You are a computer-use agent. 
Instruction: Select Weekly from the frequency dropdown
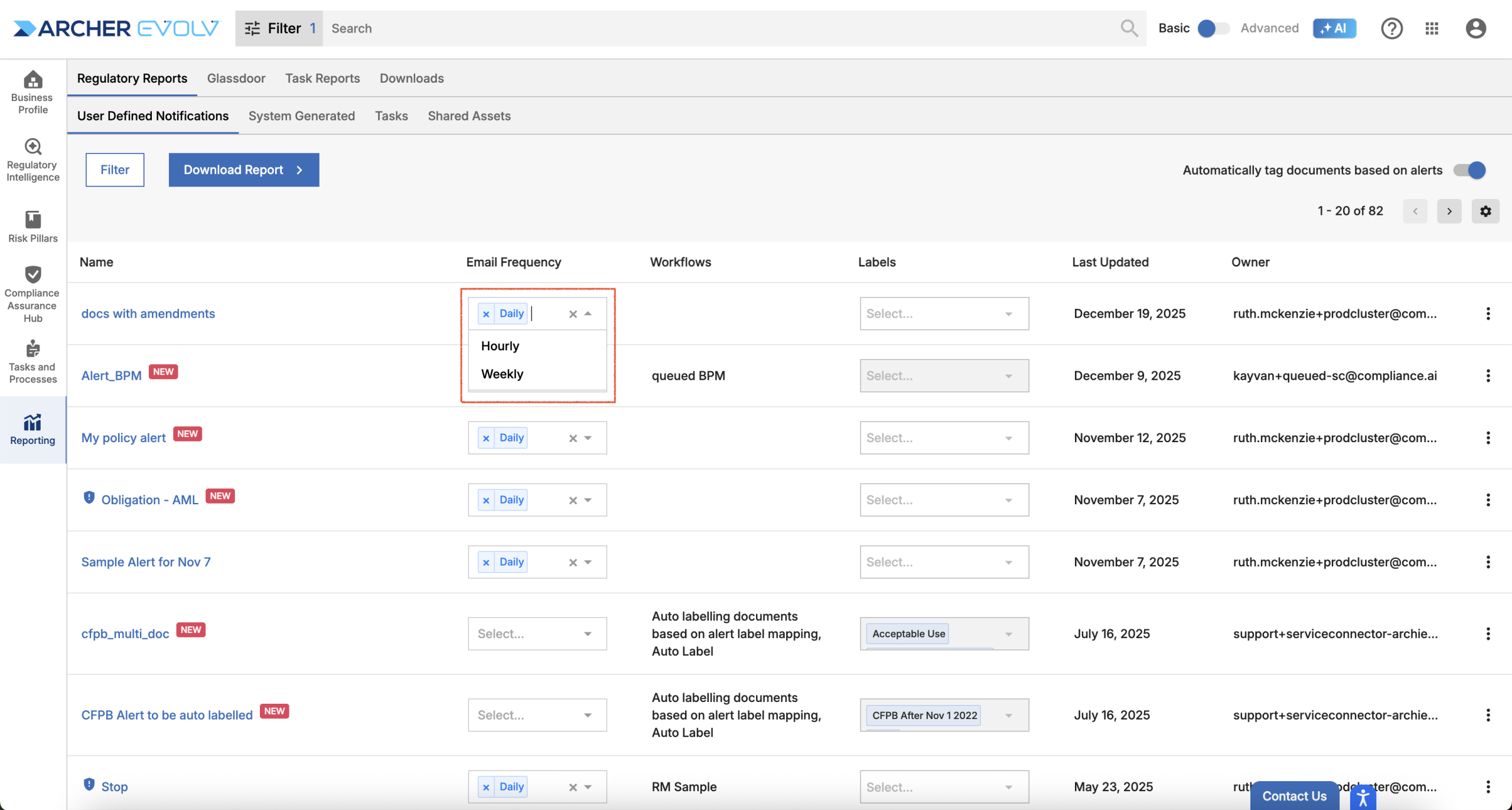tap(502, 374)
